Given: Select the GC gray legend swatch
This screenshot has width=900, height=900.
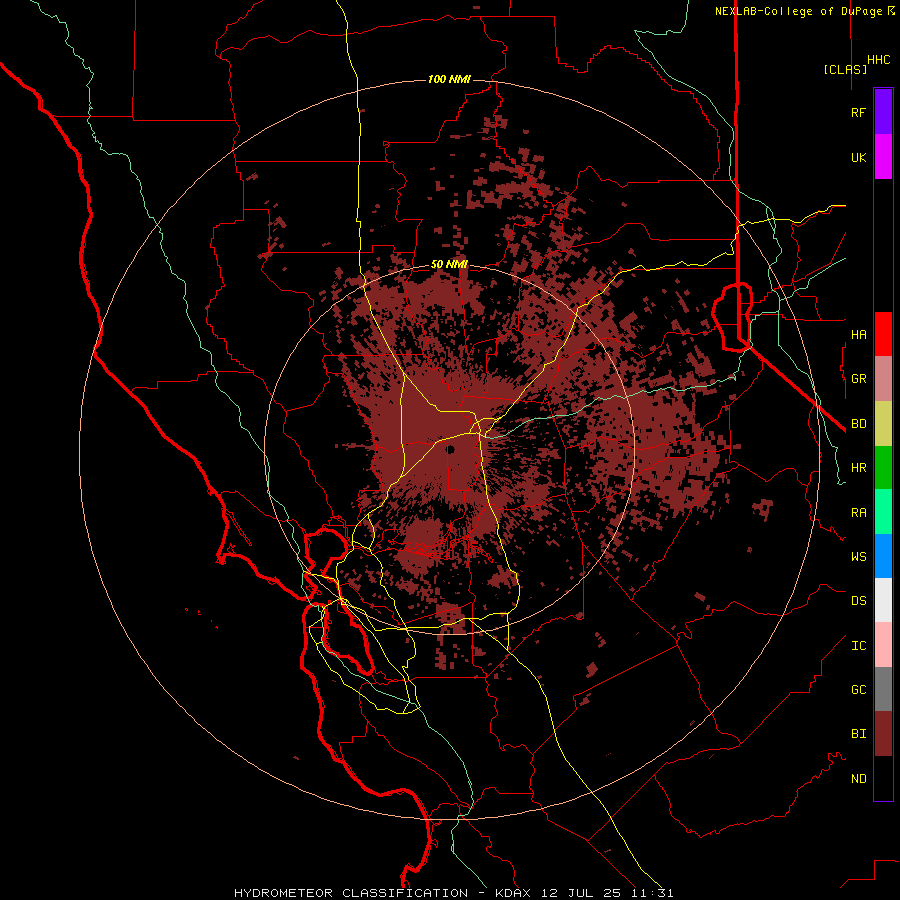Looking at the screenshot, I should 883,689.
